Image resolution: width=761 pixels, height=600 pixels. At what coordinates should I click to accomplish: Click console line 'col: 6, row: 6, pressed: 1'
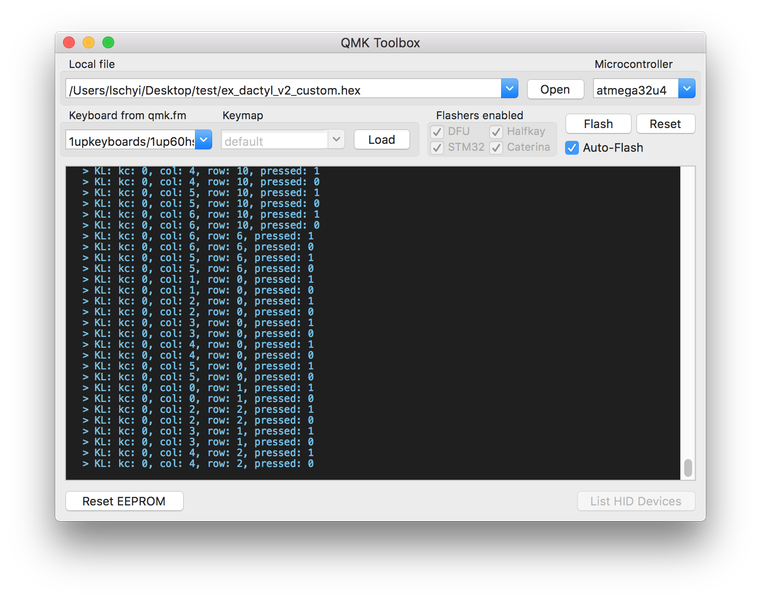(198, 236)
